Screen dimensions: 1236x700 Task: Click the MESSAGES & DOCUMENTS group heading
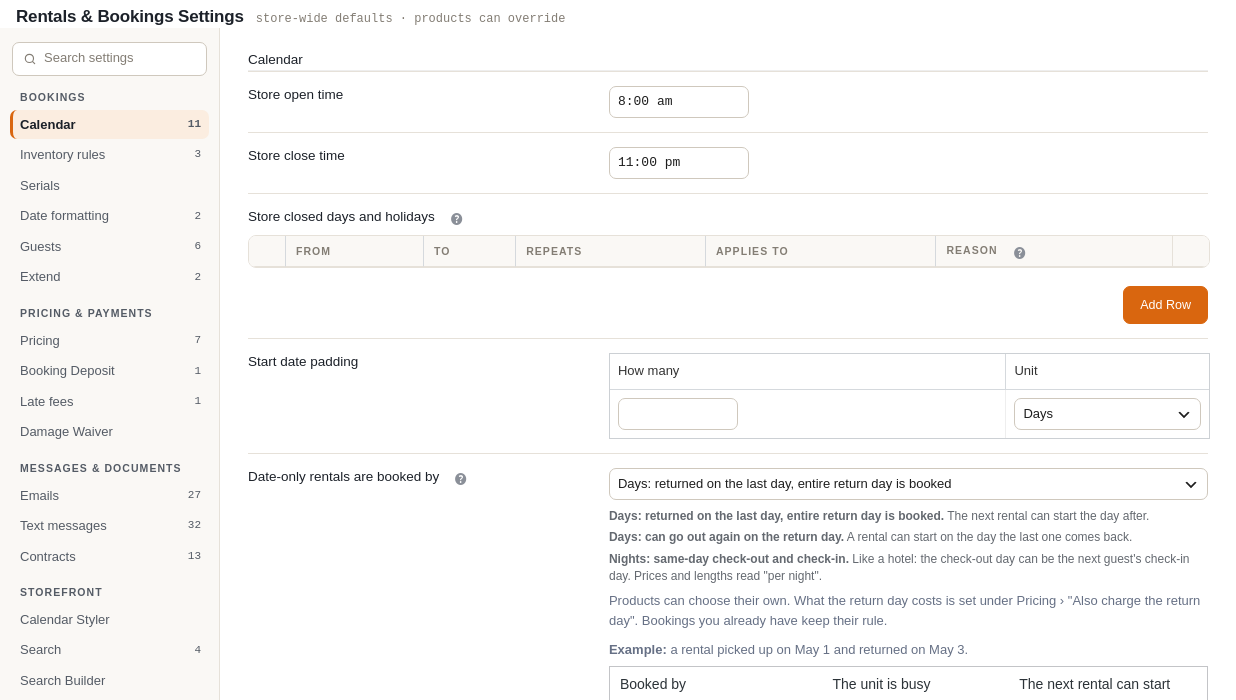[x=101, y=468]
